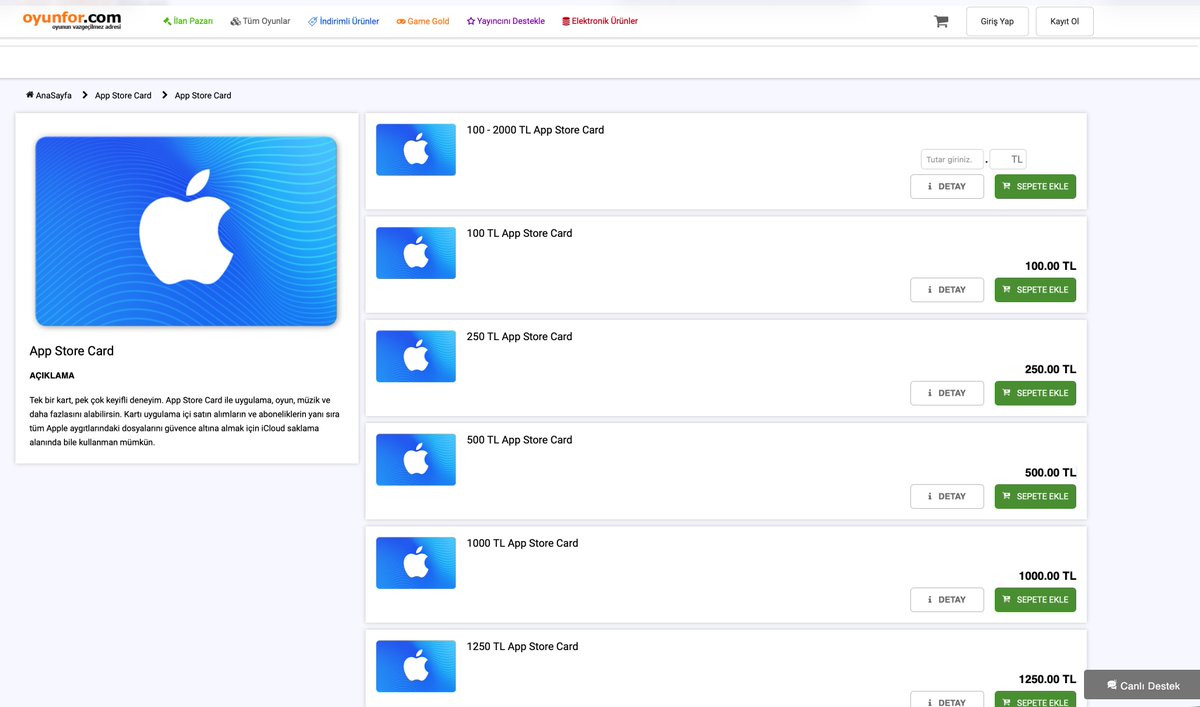Click the 250.00 TL price
Viewport: 1200px width, 707px height.
(1050, 369)
